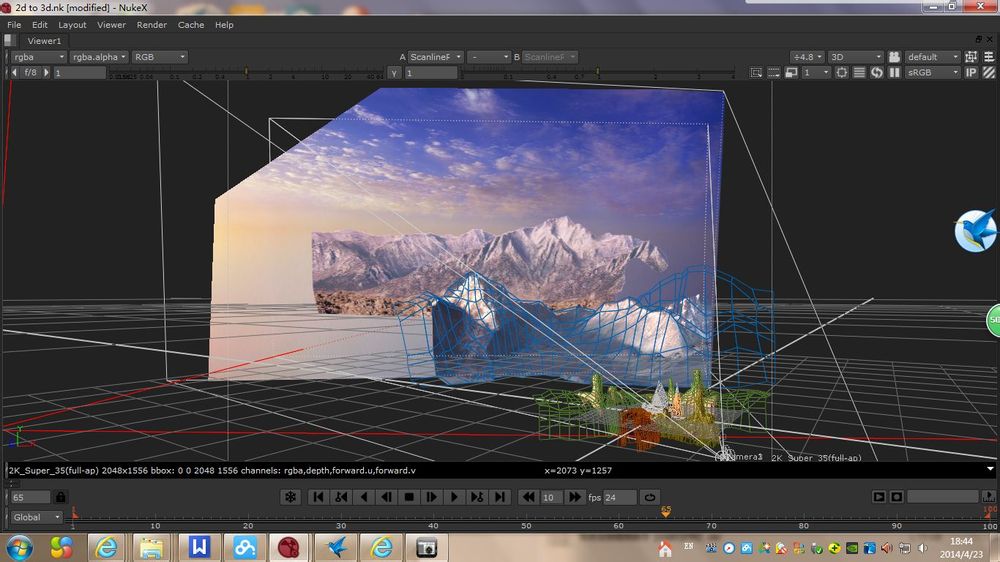Open the rgba channel set dropdown

pyautogui.click(x=38, y=57)
